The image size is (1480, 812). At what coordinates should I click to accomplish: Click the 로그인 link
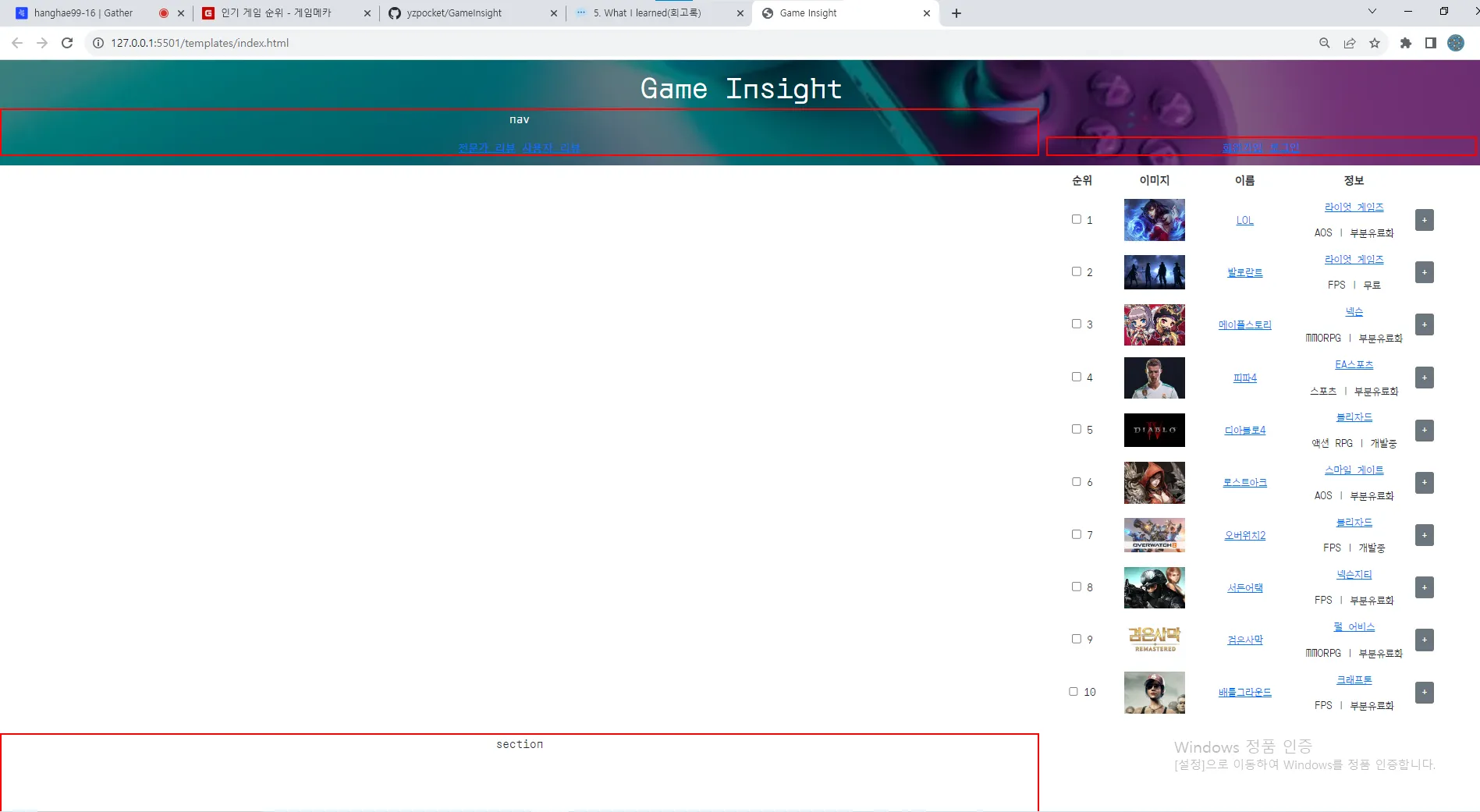(1285, 148)
